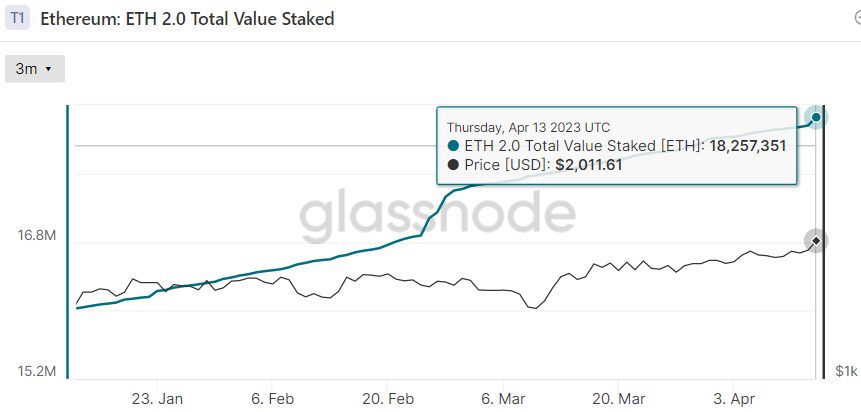Click the $1k right axis label
The width and height of the screenshot is (861, 412).
click(x=846, y=372)
